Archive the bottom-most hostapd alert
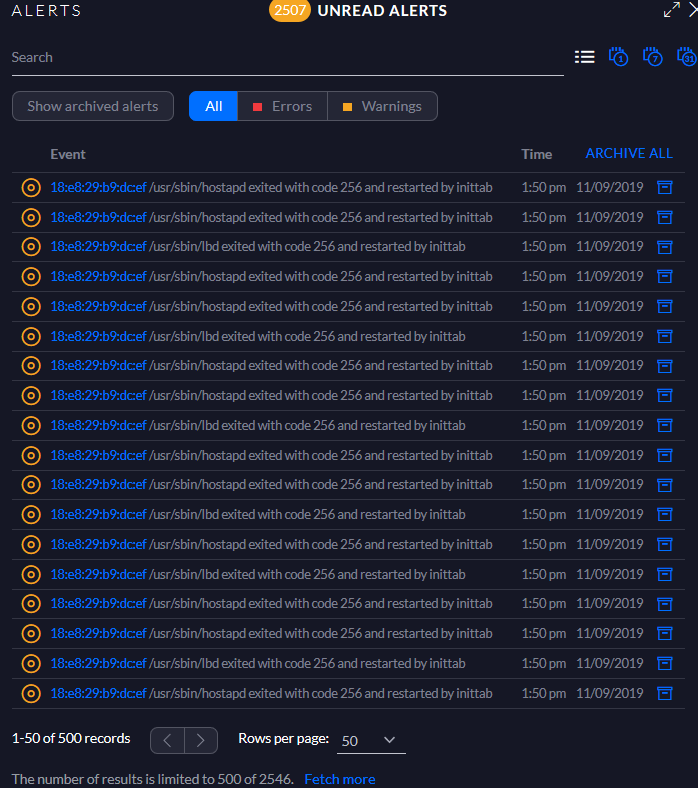 point(664,694)
